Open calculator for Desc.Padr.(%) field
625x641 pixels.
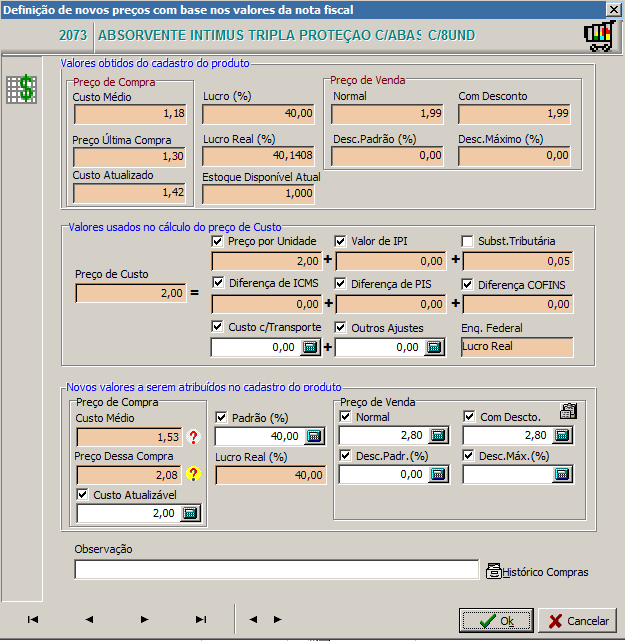coord(438,474)
